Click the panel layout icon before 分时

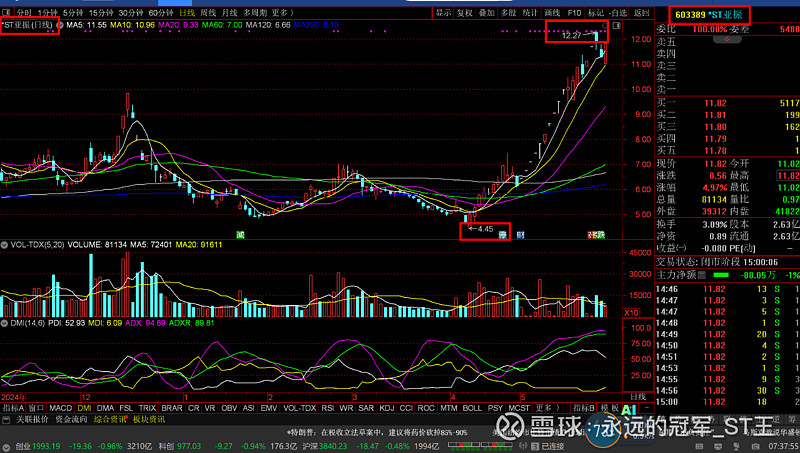click(6, 13)
